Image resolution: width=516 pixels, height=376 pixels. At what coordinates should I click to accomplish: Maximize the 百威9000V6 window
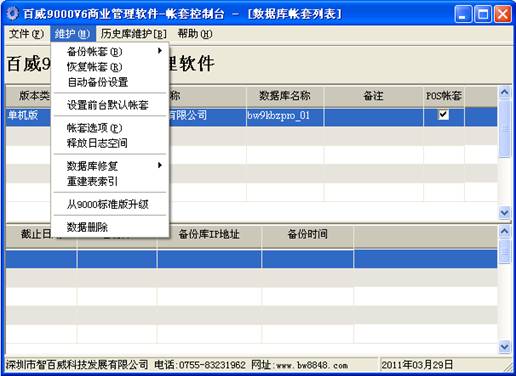click(483, 14)
